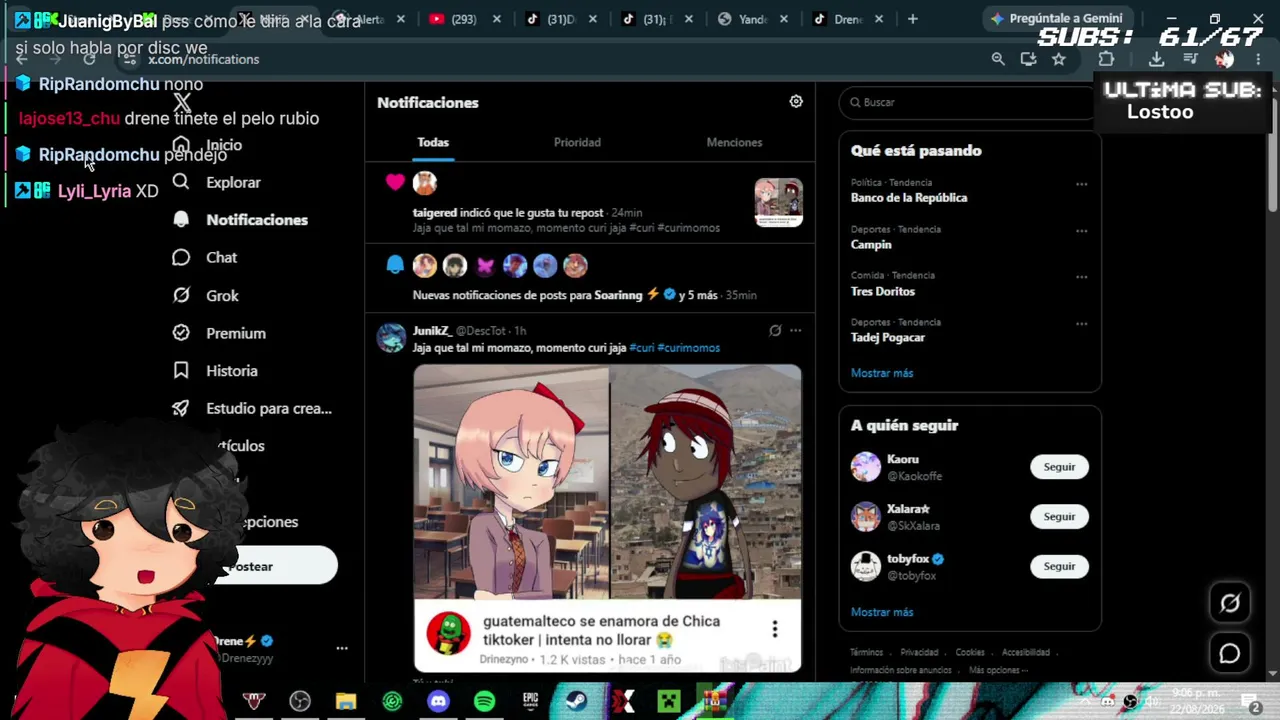Open the Tadej Pogacar trending topic
Image resolution: width=1280 pixels, height=720 pixels.
coord(888,338)
